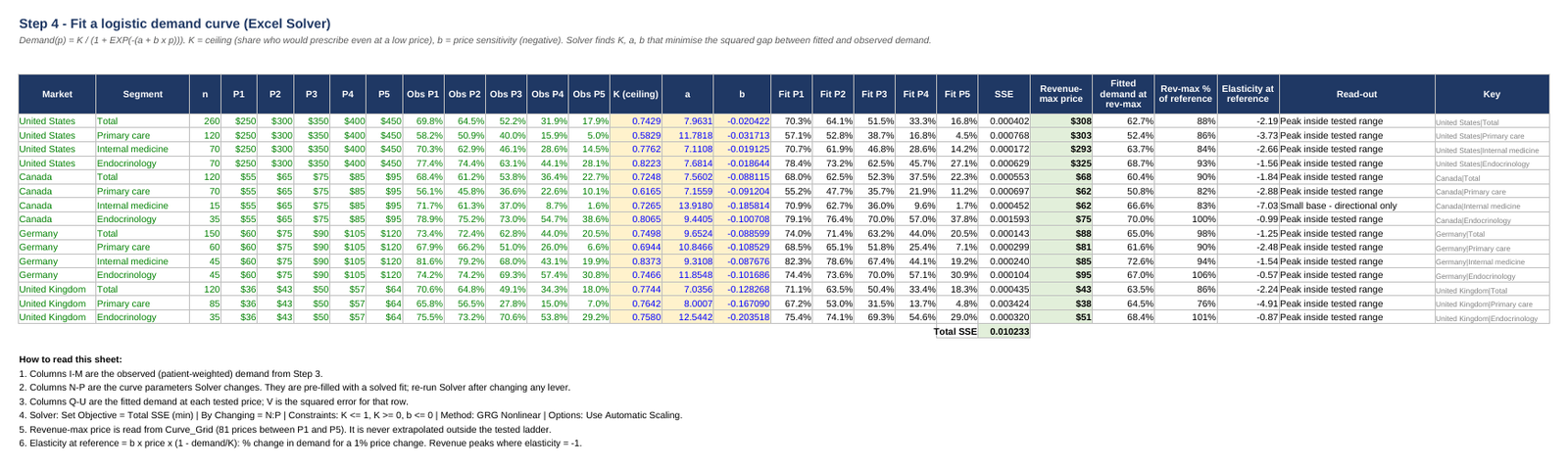Click the 'Fit P5' column header
This screenshot has height=467, width=1568.
pyautogui.click(x=957, y=94)
